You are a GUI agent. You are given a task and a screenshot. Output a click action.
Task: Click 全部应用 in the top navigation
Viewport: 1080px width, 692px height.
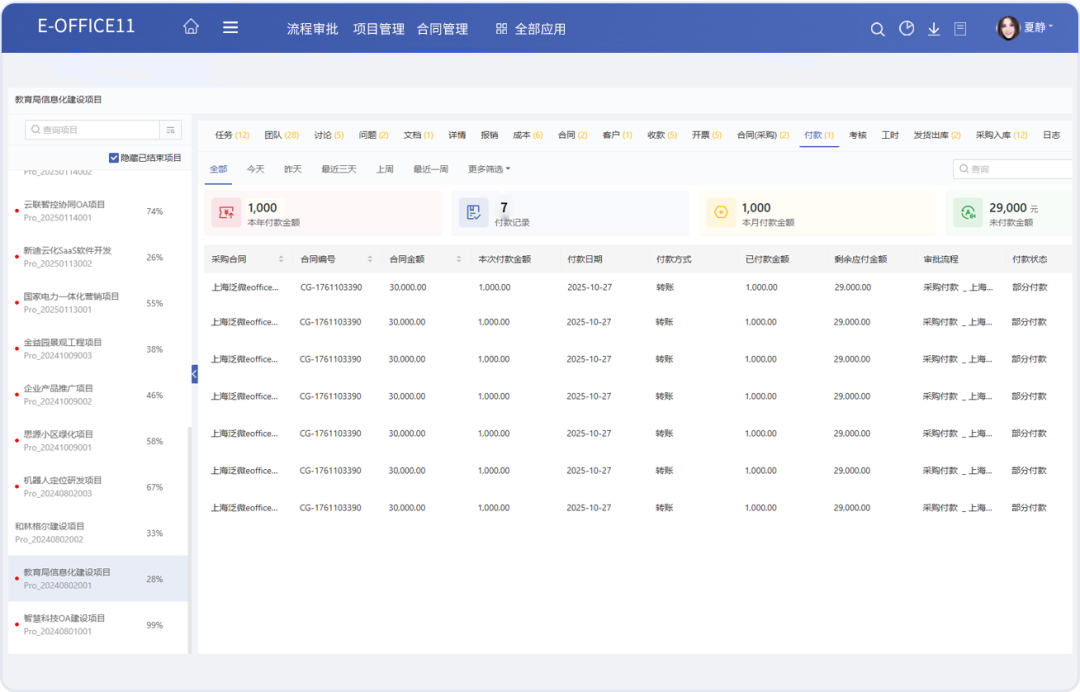tap(531, 29)
